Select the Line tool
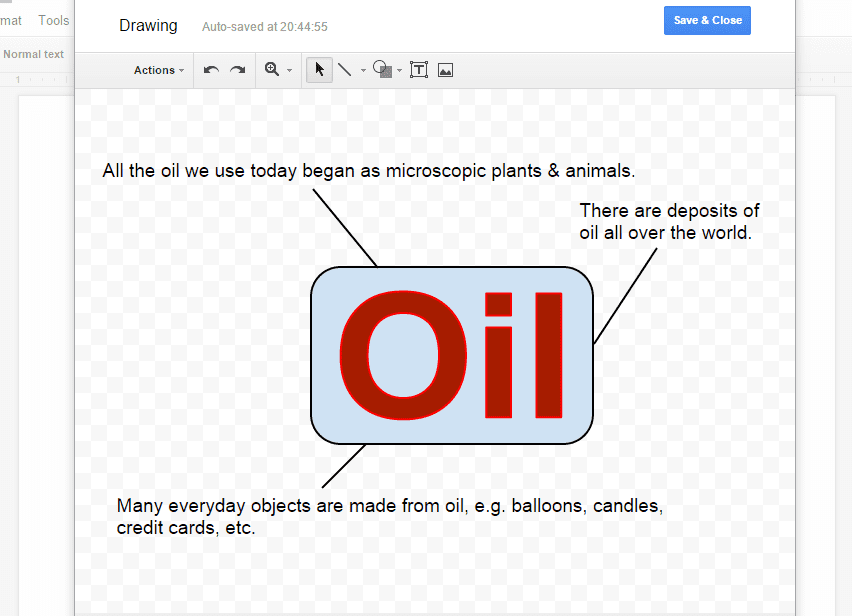Image resolution: width=852 pixels, height=616 pixels. coord(344,70)
